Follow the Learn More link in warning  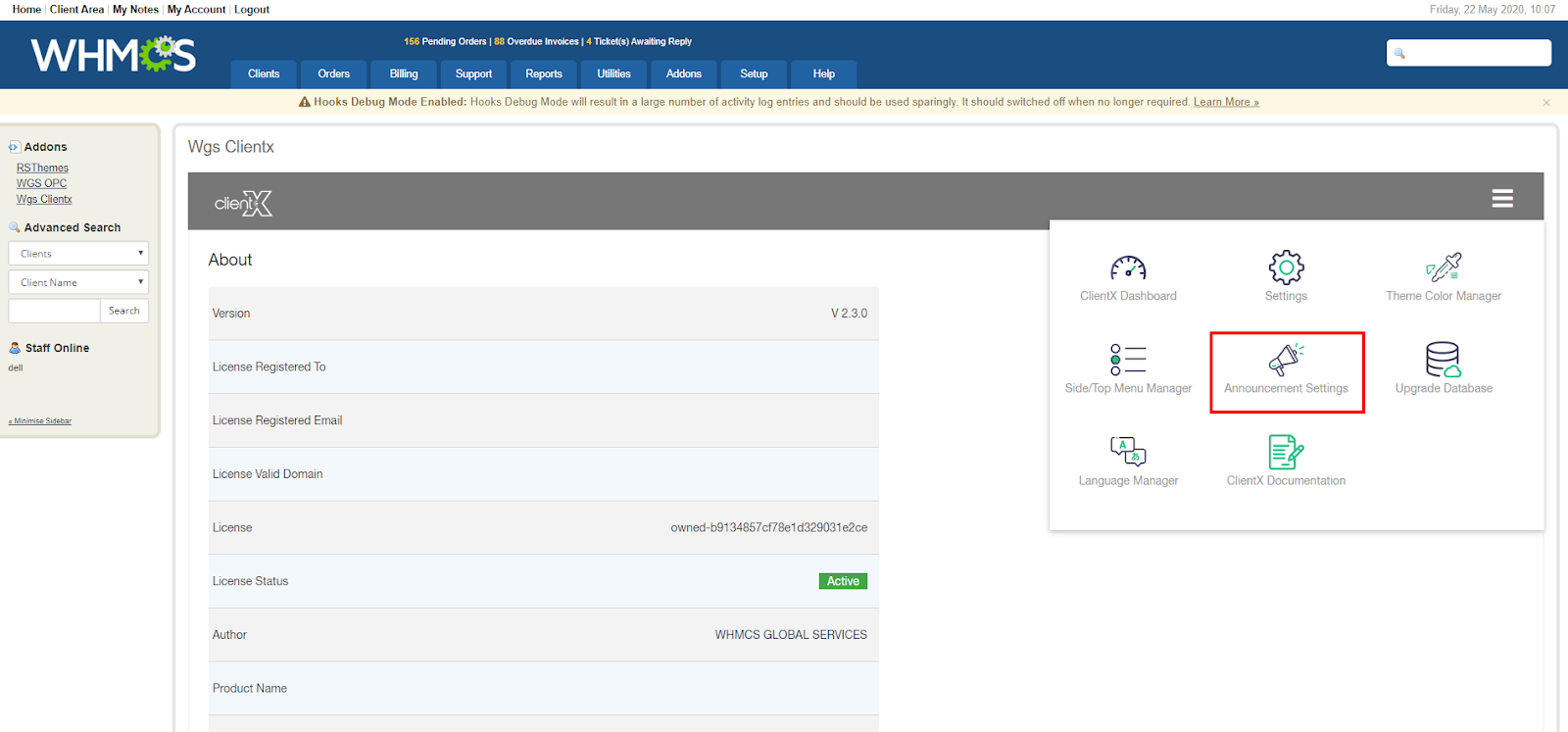click(1225, 102)
